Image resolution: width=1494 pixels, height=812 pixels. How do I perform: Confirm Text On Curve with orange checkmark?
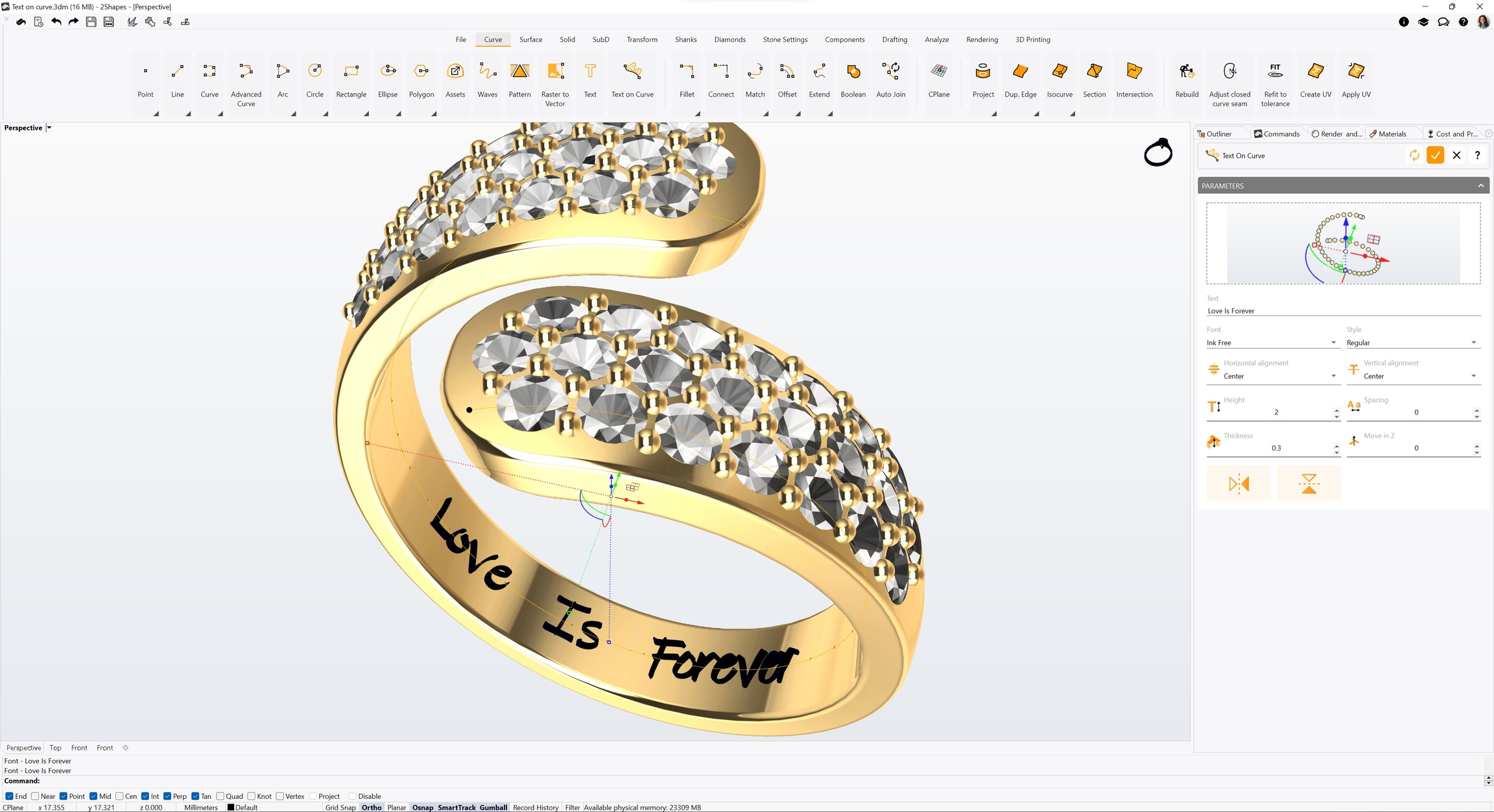1435,156
